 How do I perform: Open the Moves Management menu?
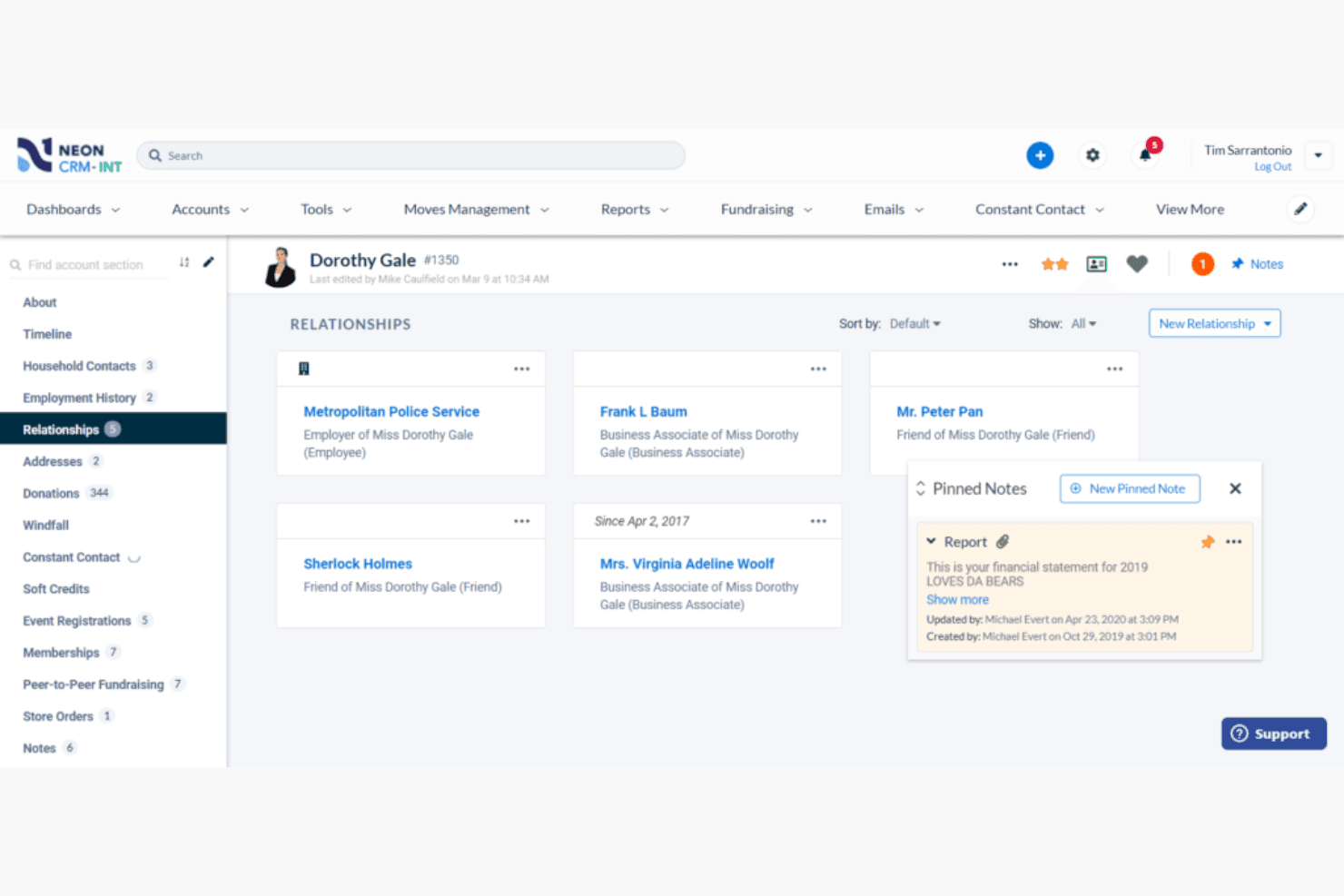click(x=476, y=210)
